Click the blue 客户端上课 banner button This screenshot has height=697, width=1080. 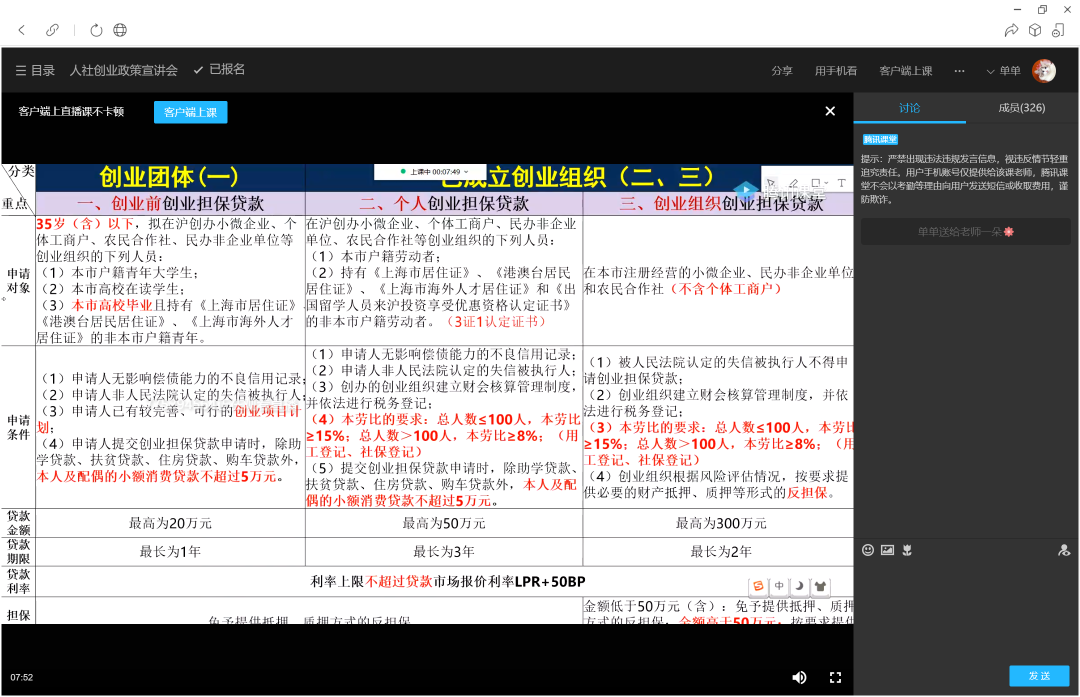pyautogui.click(x=191, y=112)
